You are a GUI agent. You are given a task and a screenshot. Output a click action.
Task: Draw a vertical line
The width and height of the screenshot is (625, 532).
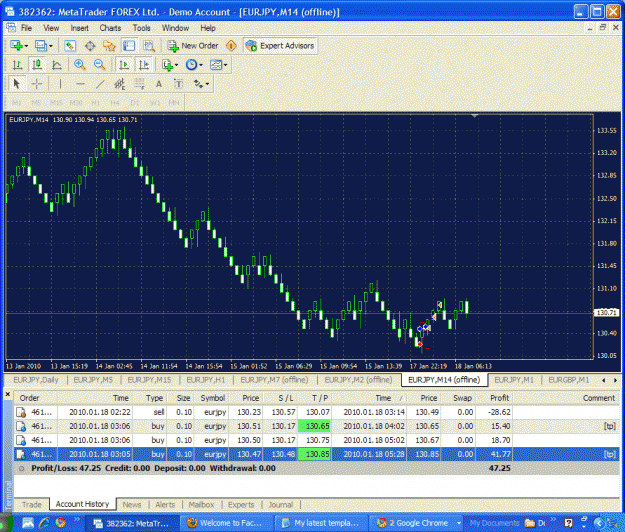click(60, 84)
